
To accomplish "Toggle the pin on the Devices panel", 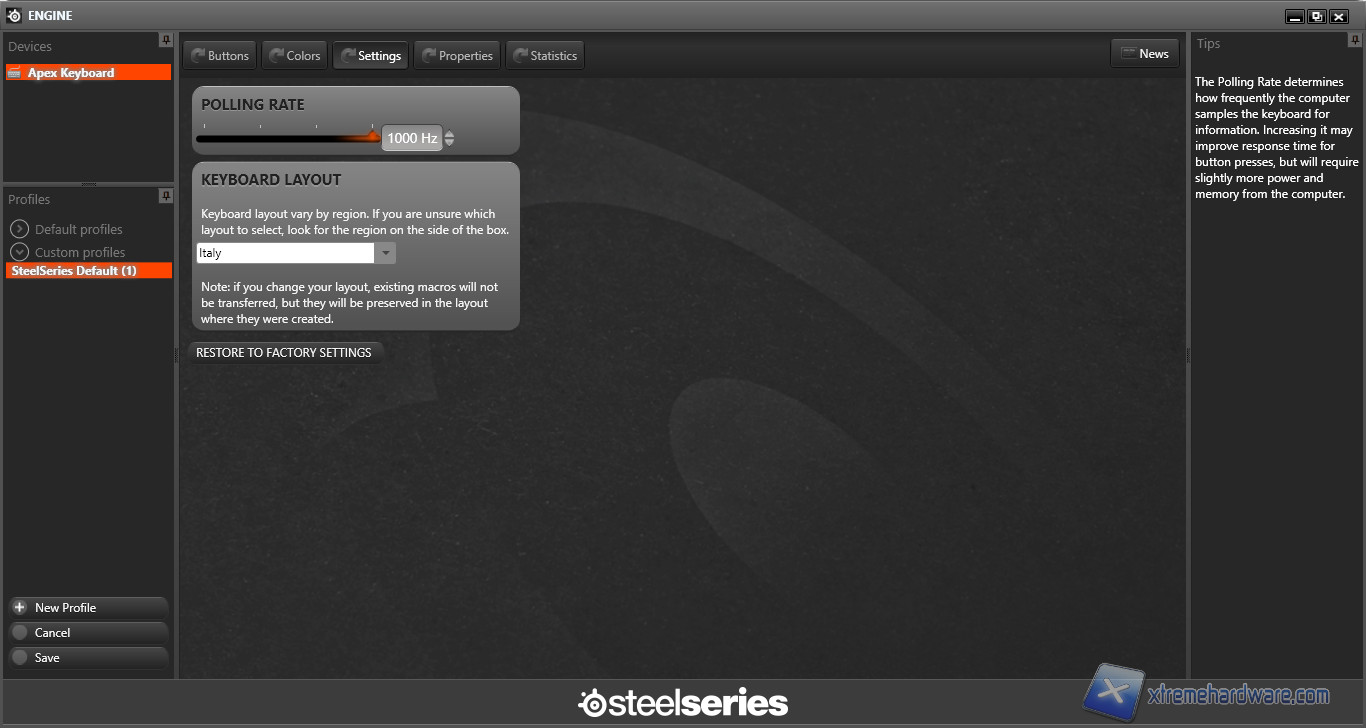I will 166,40.
